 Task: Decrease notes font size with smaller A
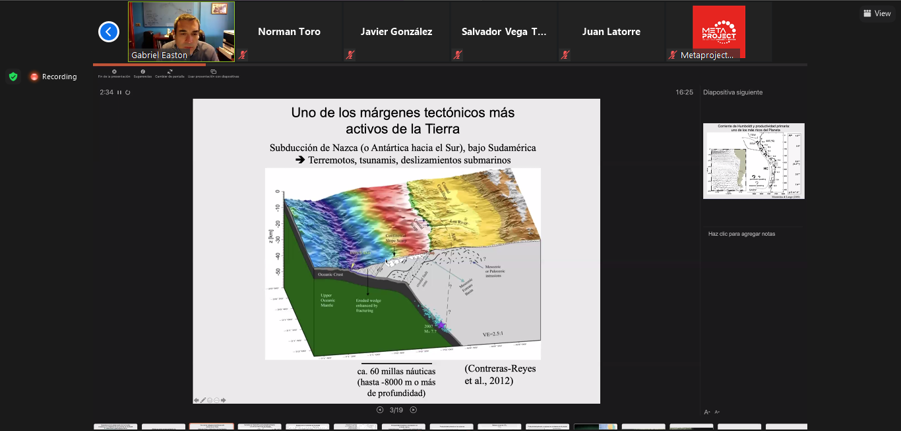[x=717, y=412]
